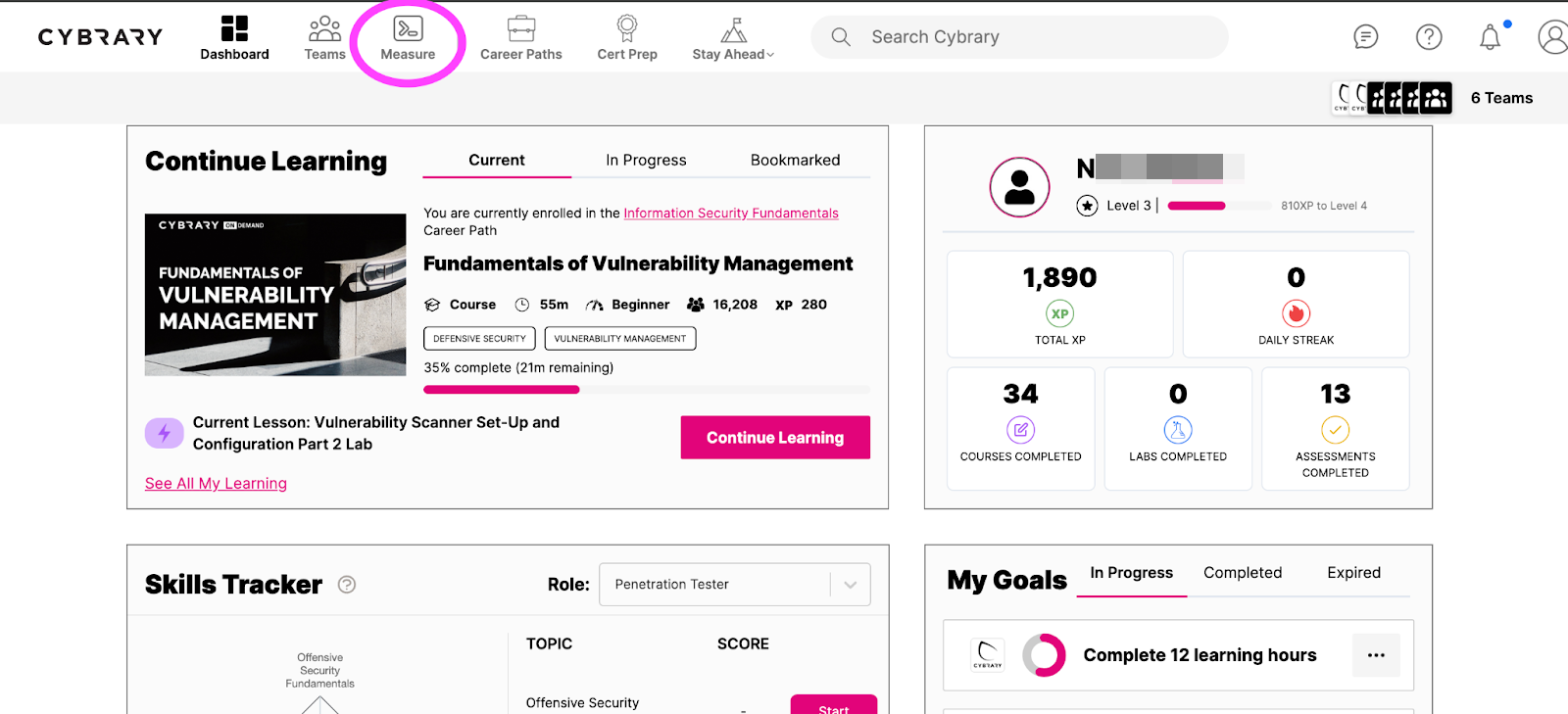Click the team avatars group
Screen dimensions: 1568x714
tap(1392, 98)
